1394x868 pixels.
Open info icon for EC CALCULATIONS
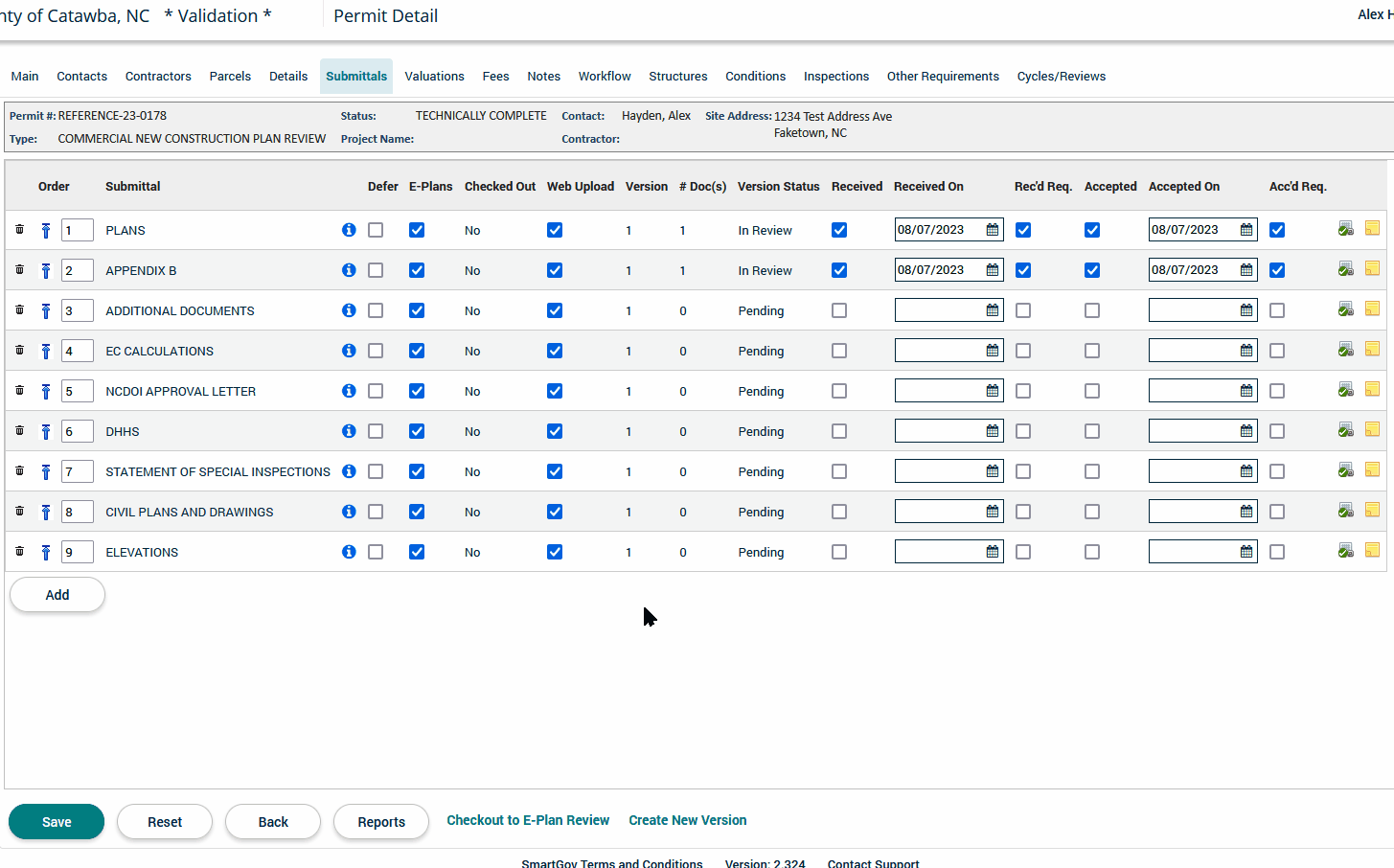coord(349,351)
